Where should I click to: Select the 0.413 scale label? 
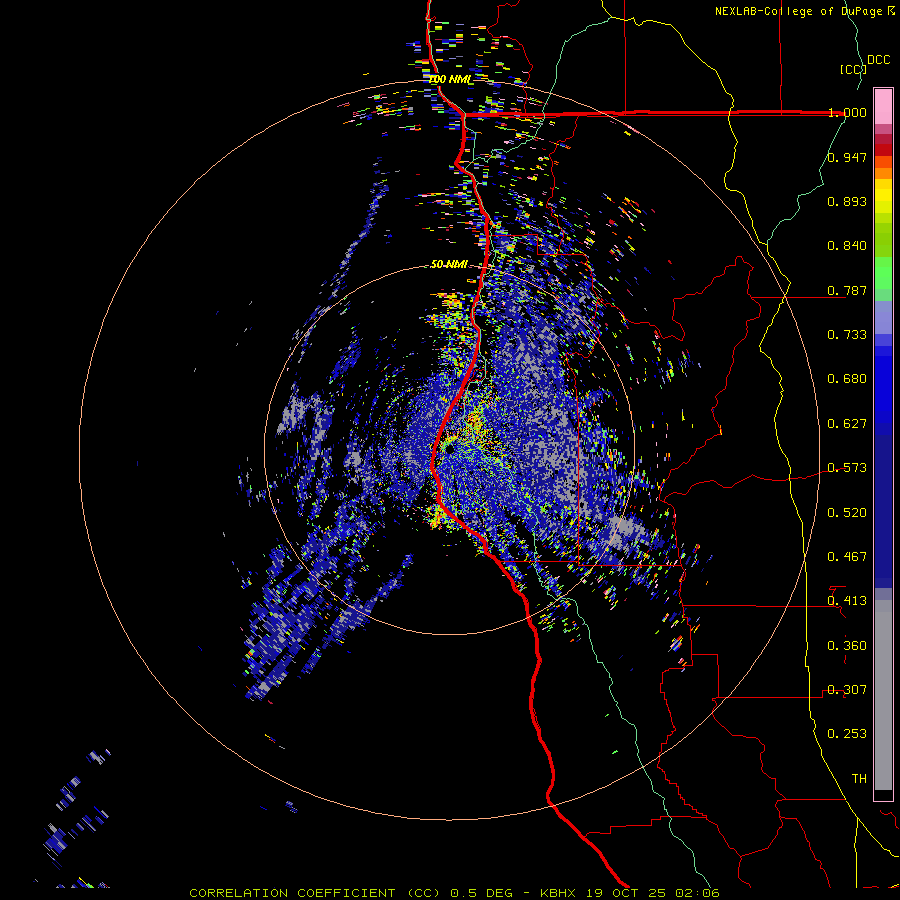click(847, 601)
